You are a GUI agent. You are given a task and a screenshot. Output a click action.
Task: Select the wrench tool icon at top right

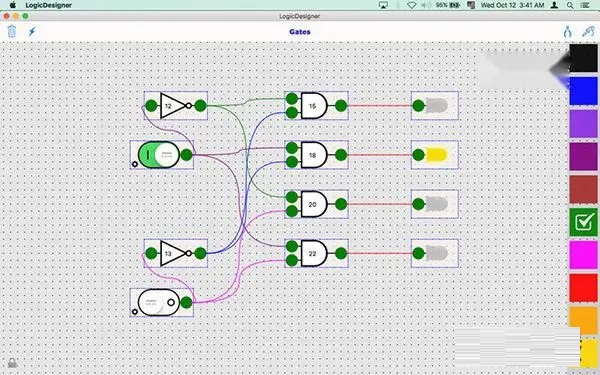(588, 31)
